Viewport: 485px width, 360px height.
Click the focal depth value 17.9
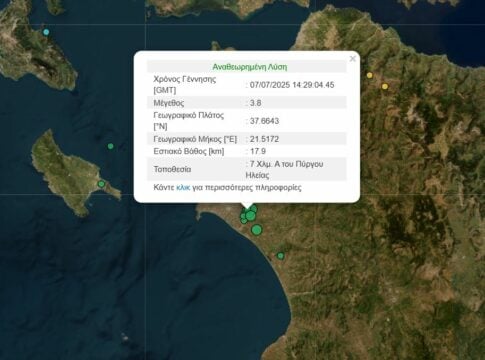coord(258,151)
